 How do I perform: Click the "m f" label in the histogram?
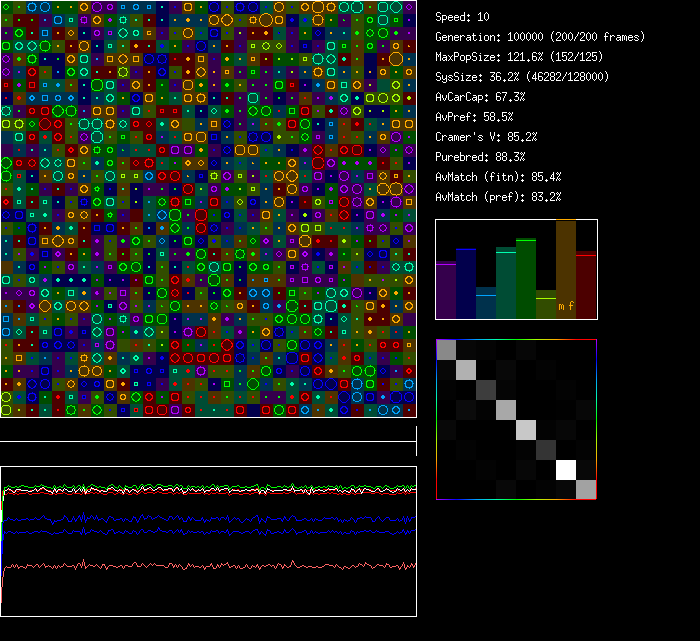click(566, 306)
